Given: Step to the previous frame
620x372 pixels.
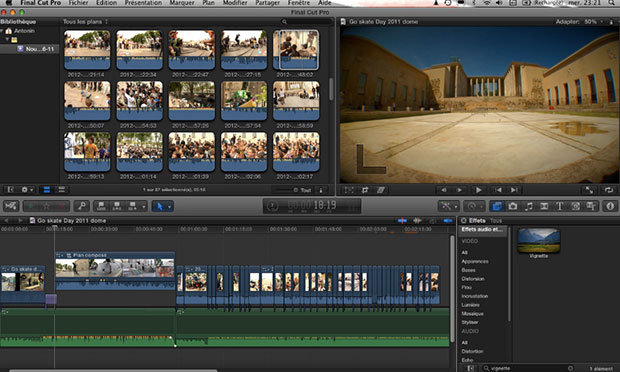Looking at the screenshot, I should [x=444, y=190].
